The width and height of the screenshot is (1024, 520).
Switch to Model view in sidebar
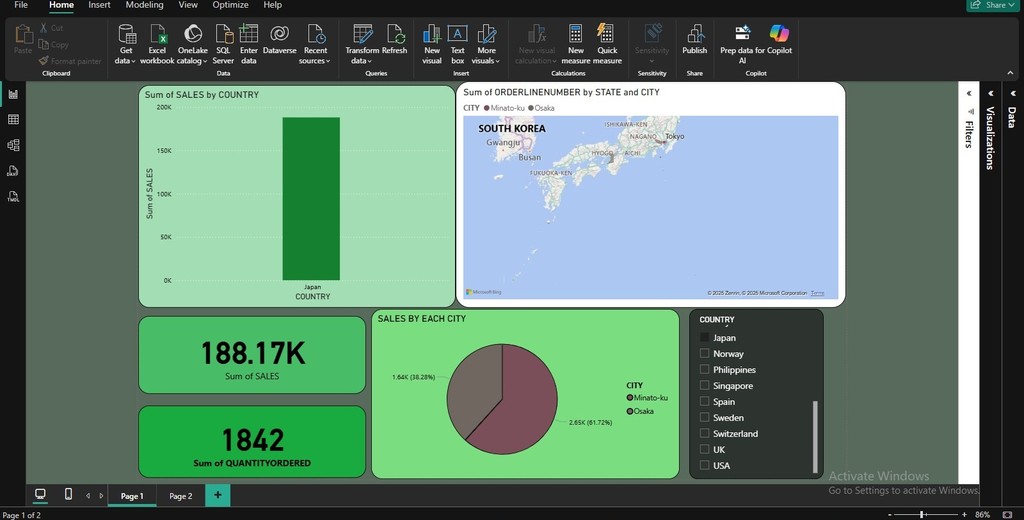pos(13,145)
